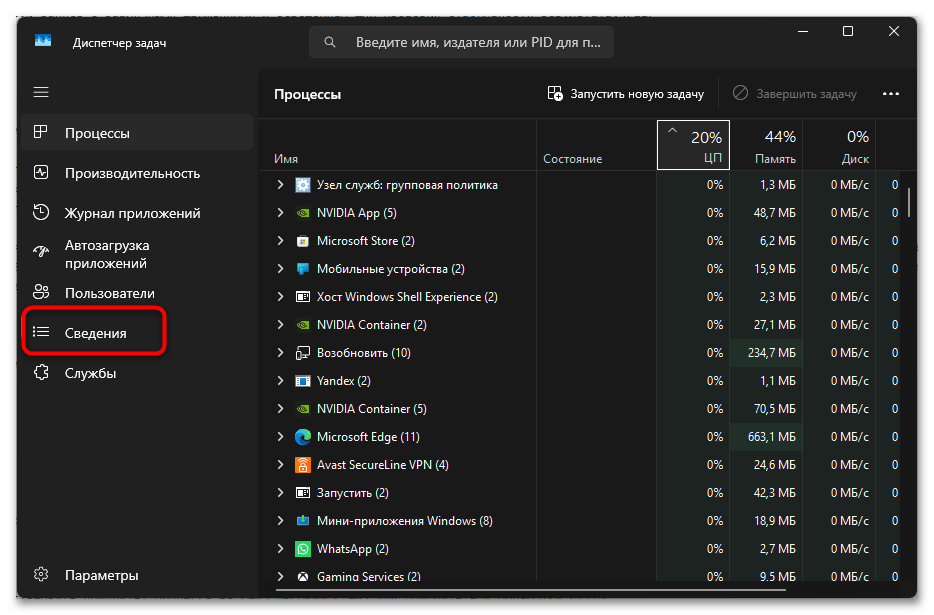Open Параметры at sidebar bottom
Screen dimensions: 934x615
point(137,575)
